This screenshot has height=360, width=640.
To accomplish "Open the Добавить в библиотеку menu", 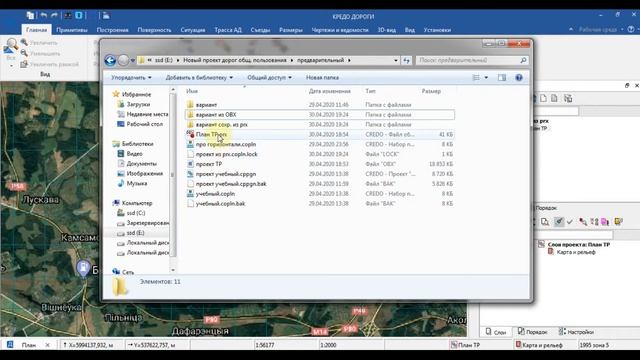I will (199, 78).
